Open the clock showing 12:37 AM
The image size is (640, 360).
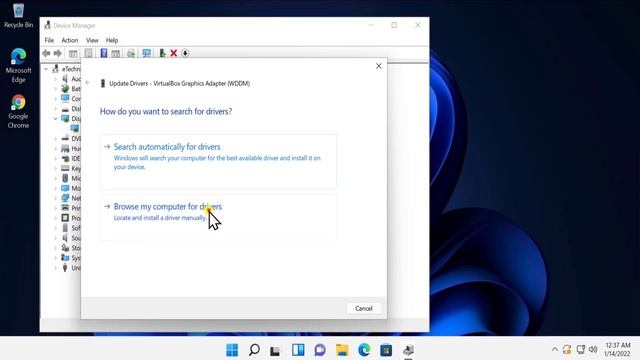tap(618, 349)
